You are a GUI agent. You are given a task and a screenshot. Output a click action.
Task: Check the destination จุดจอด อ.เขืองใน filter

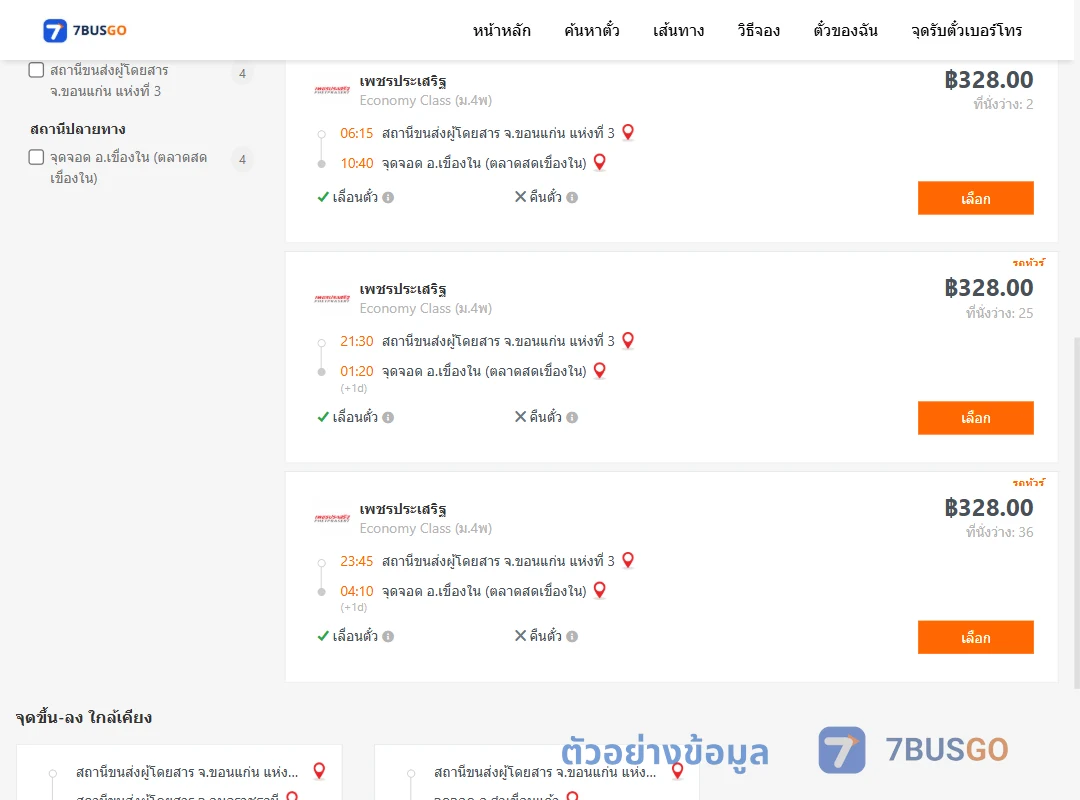[x=37, y=157]
